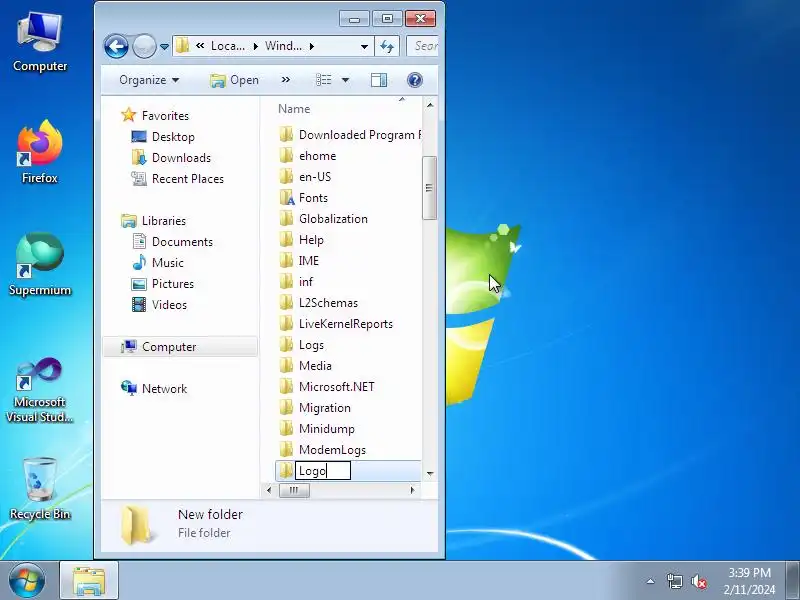Click the vertical scrollbar thumb

click(x=430, y=188)
